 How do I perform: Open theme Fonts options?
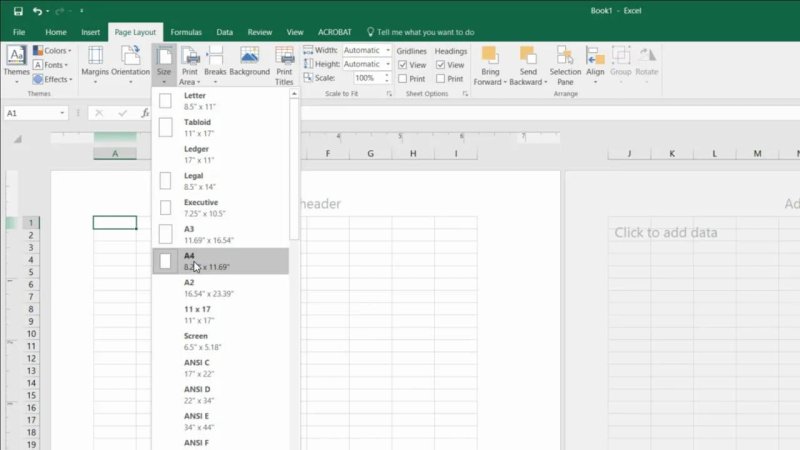tap(51, 65)
